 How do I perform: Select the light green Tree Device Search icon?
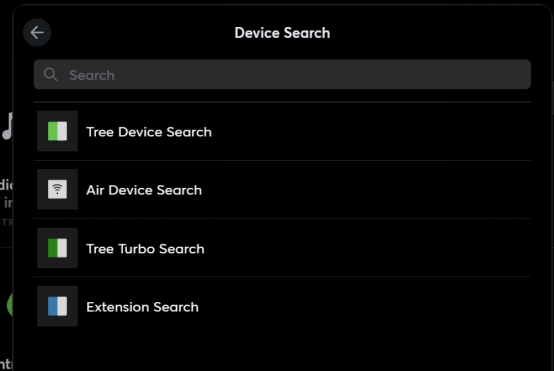57,131
